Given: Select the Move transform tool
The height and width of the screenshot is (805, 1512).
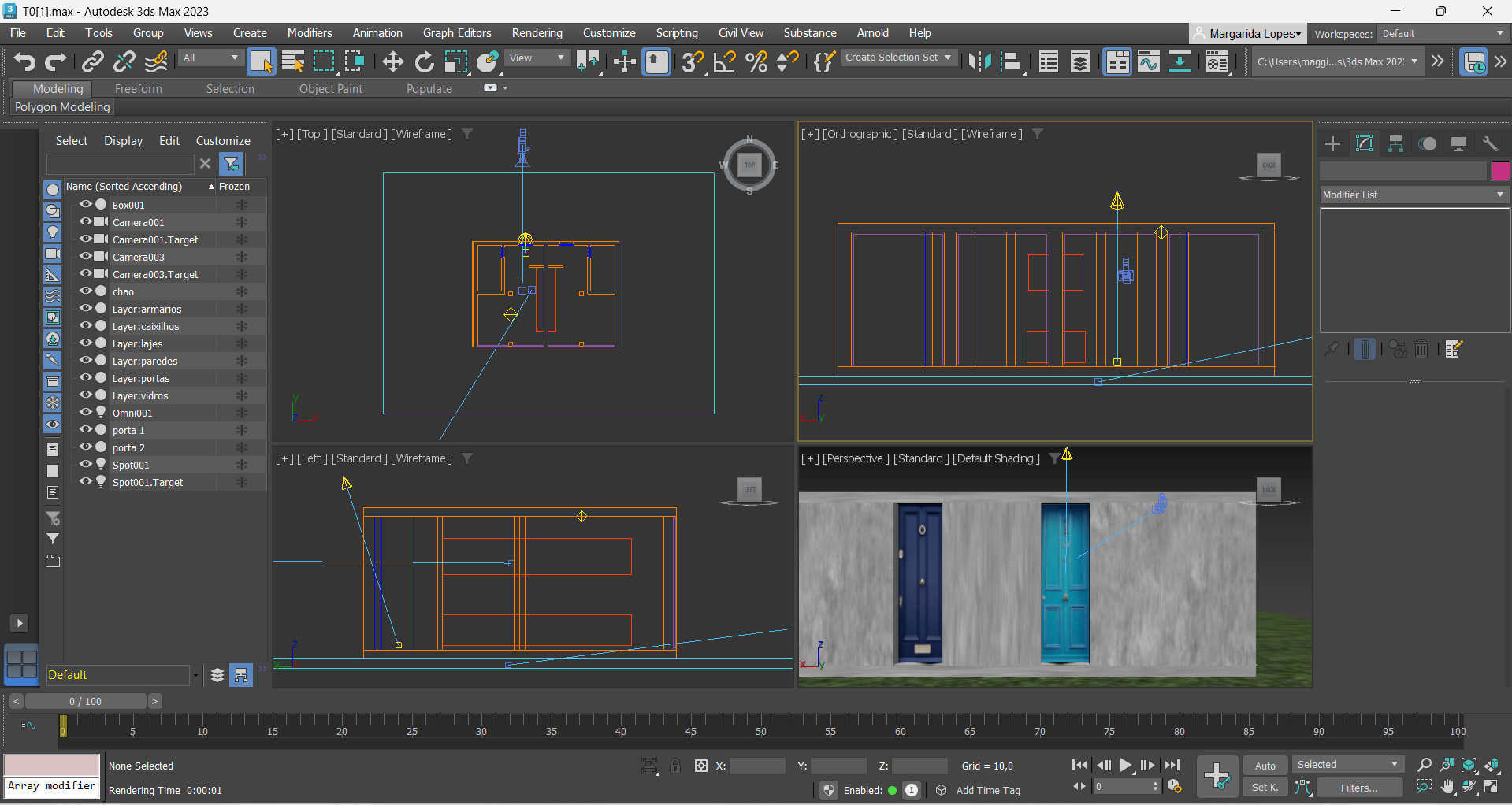Looking at the screenshot, I should (x=392, y=61).
